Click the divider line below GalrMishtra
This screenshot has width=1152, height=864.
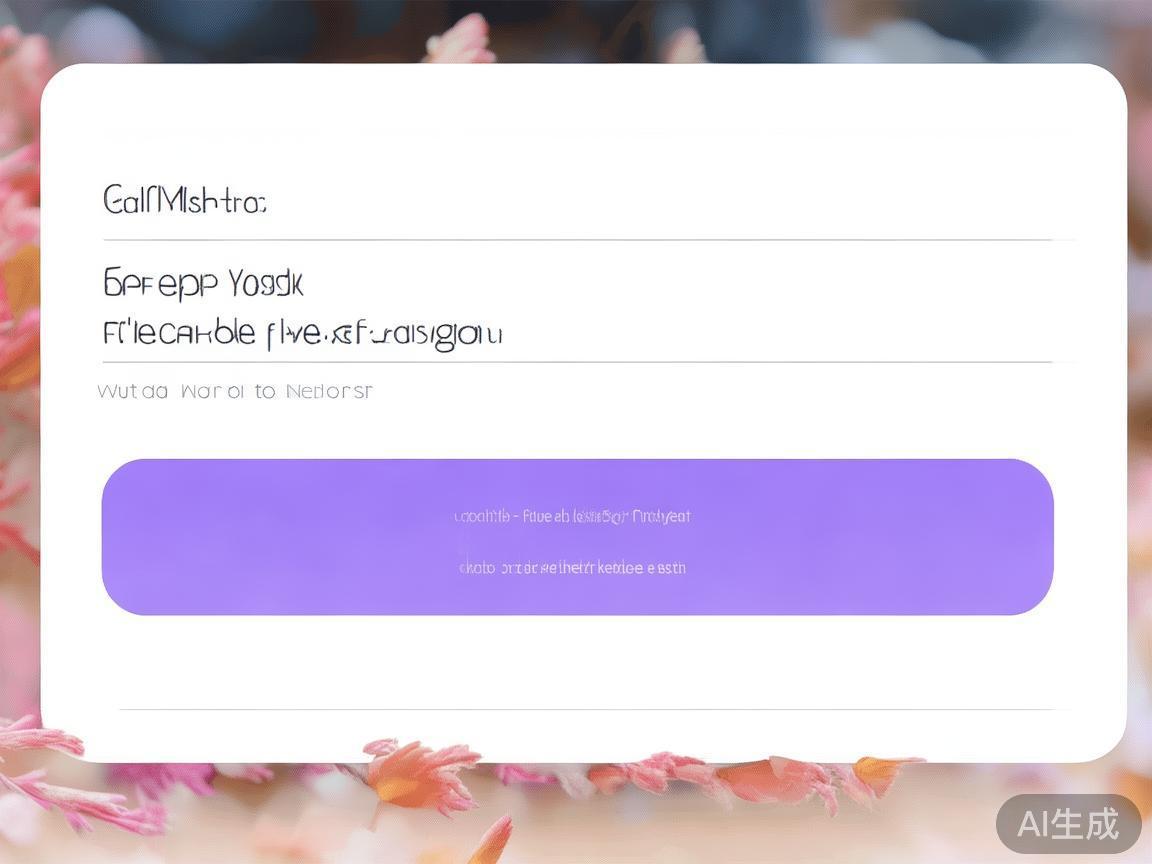[577, 240]
